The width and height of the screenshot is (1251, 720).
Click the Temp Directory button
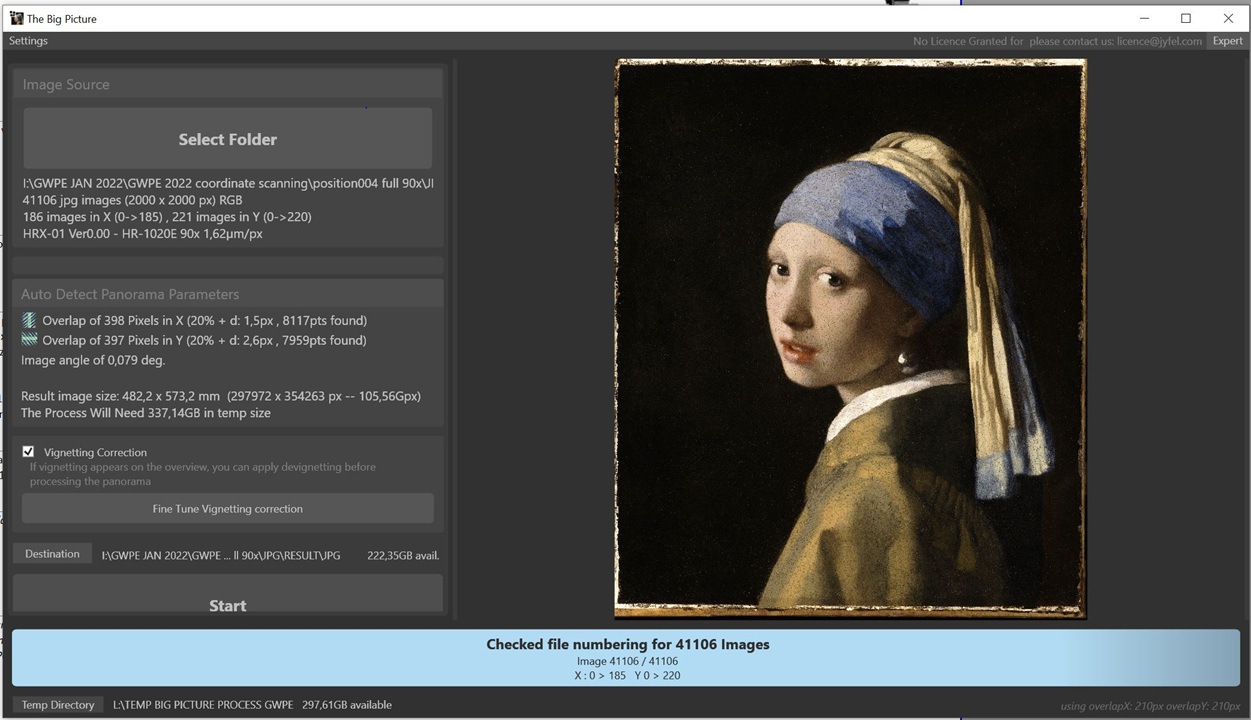pos(58,705)
